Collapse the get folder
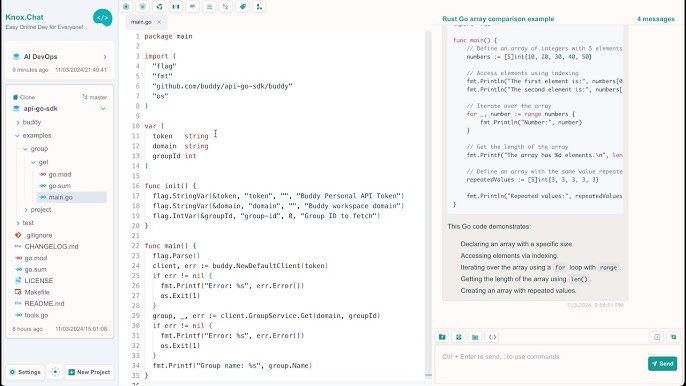 (x=39, y=162)
